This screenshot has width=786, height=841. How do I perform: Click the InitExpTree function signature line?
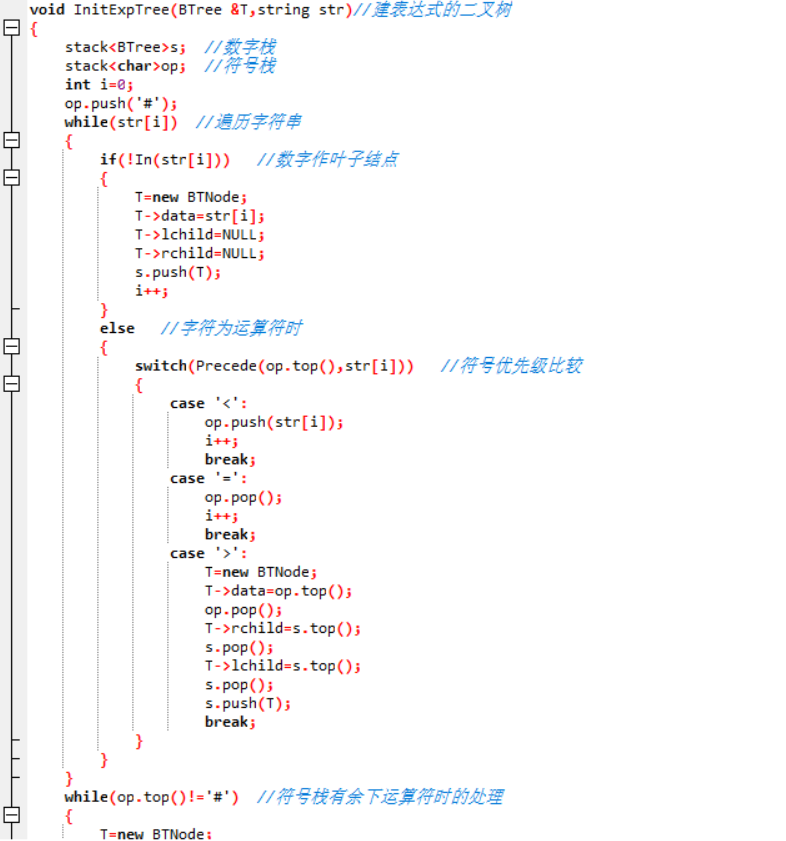pos(190,10)
